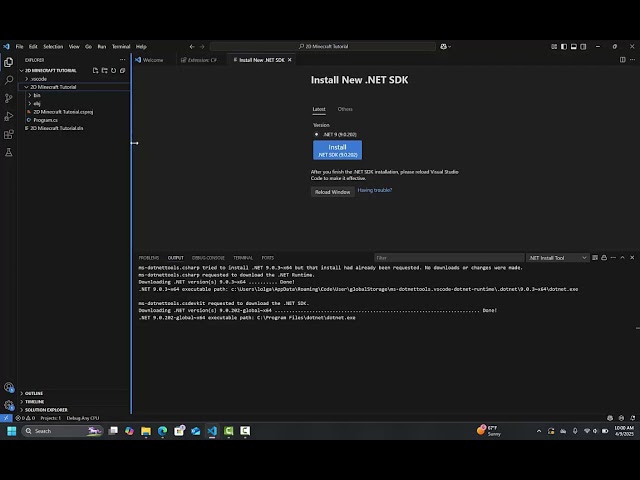Click Projects: 1 in status bar
This screenshot has height=480, width=640.
pos(51,418)
